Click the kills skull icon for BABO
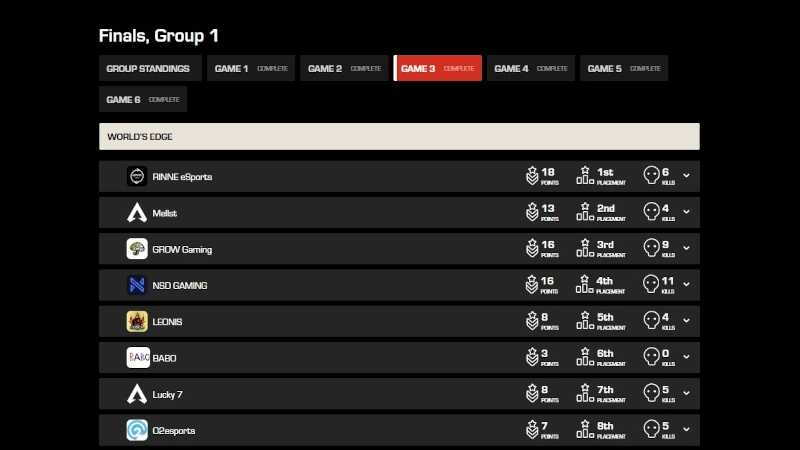 [x=651, y=357]
